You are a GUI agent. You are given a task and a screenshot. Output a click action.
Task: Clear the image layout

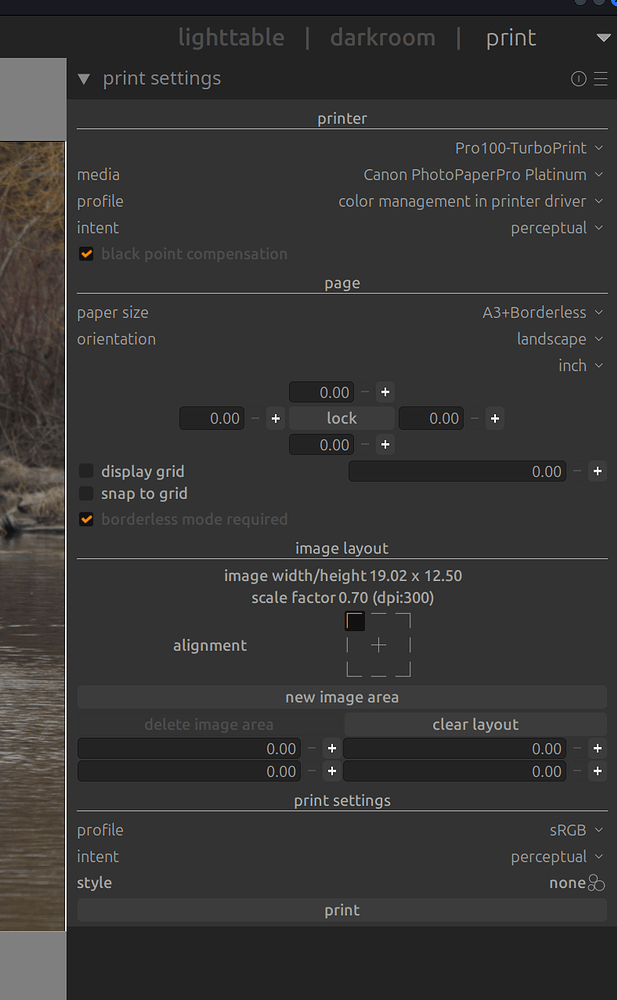point(475,724)
